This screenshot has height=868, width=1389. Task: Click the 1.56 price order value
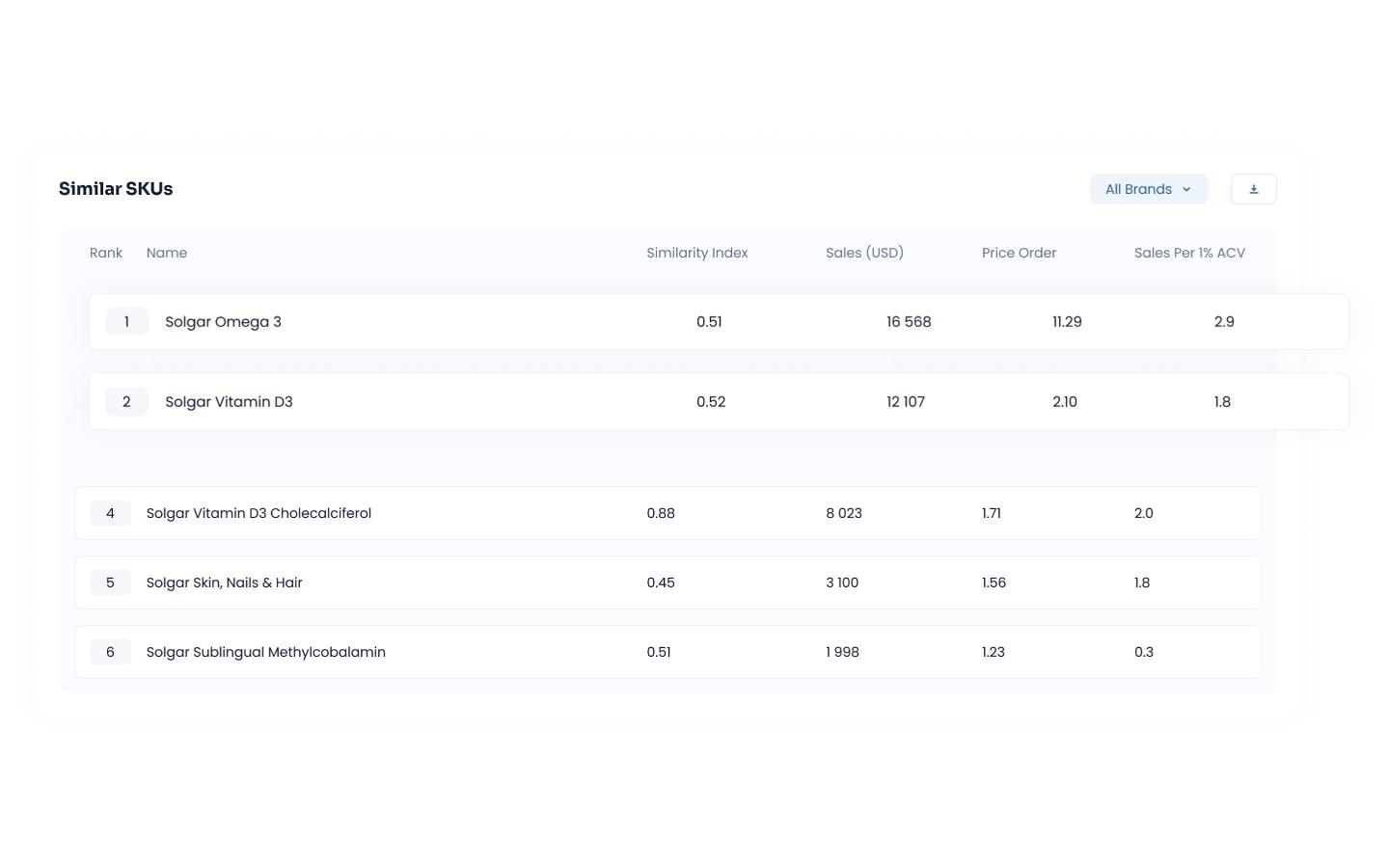pos(994,583)
